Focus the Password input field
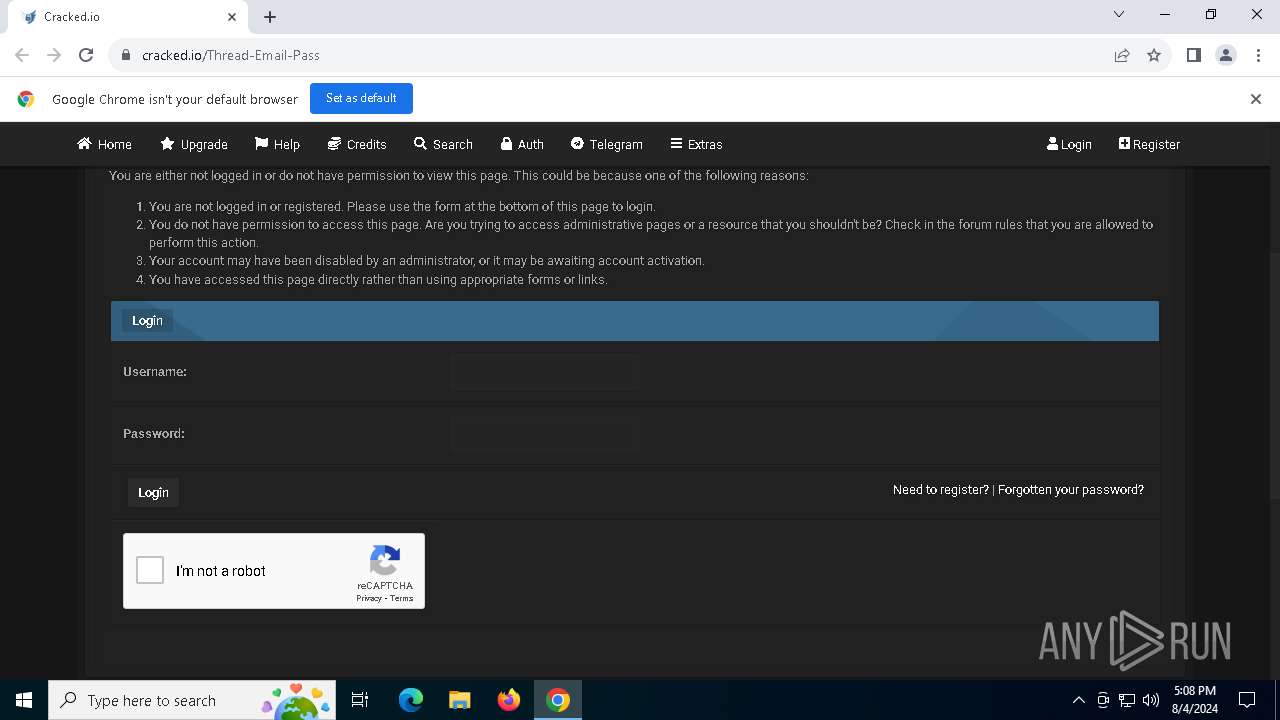This screenshot has height=720, width=1280. tap(545, 434)
